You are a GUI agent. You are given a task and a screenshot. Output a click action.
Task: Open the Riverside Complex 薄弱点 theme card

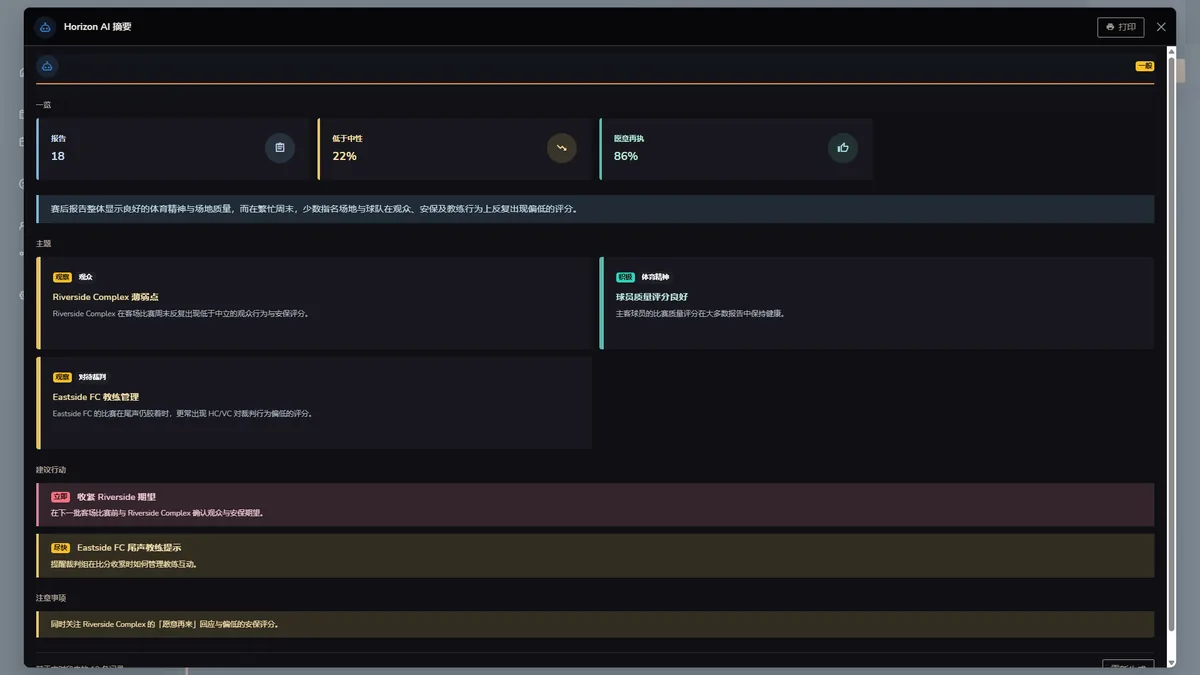314,303
